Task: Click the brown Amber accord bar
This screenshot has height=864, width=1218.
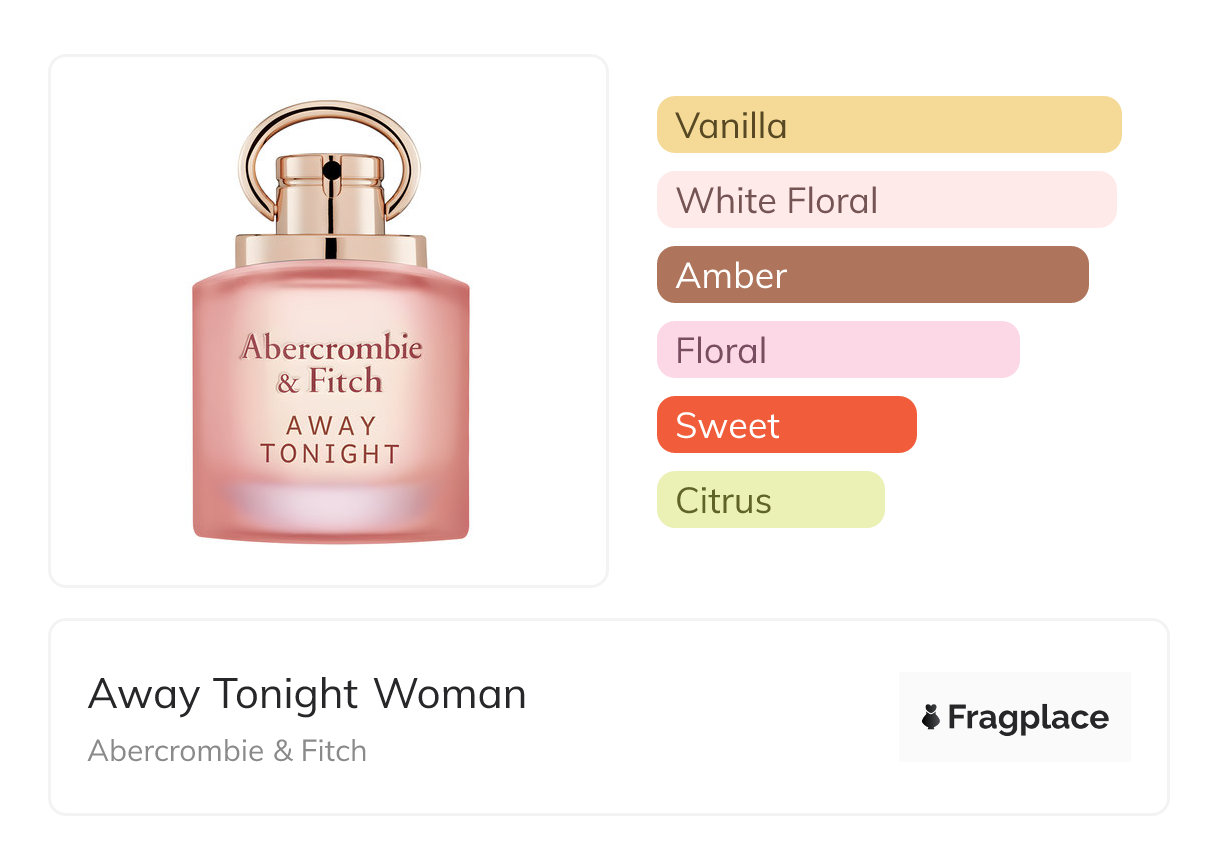Action: click(x=871, y=275)
